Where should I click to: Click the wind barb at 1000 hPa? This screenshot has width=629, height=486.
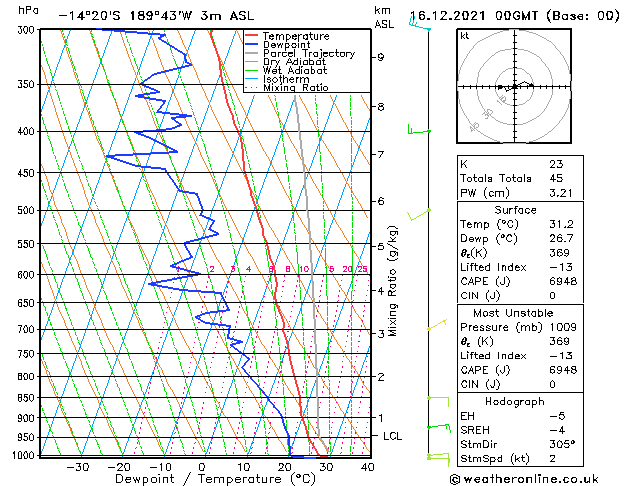[x=435, y=457]
